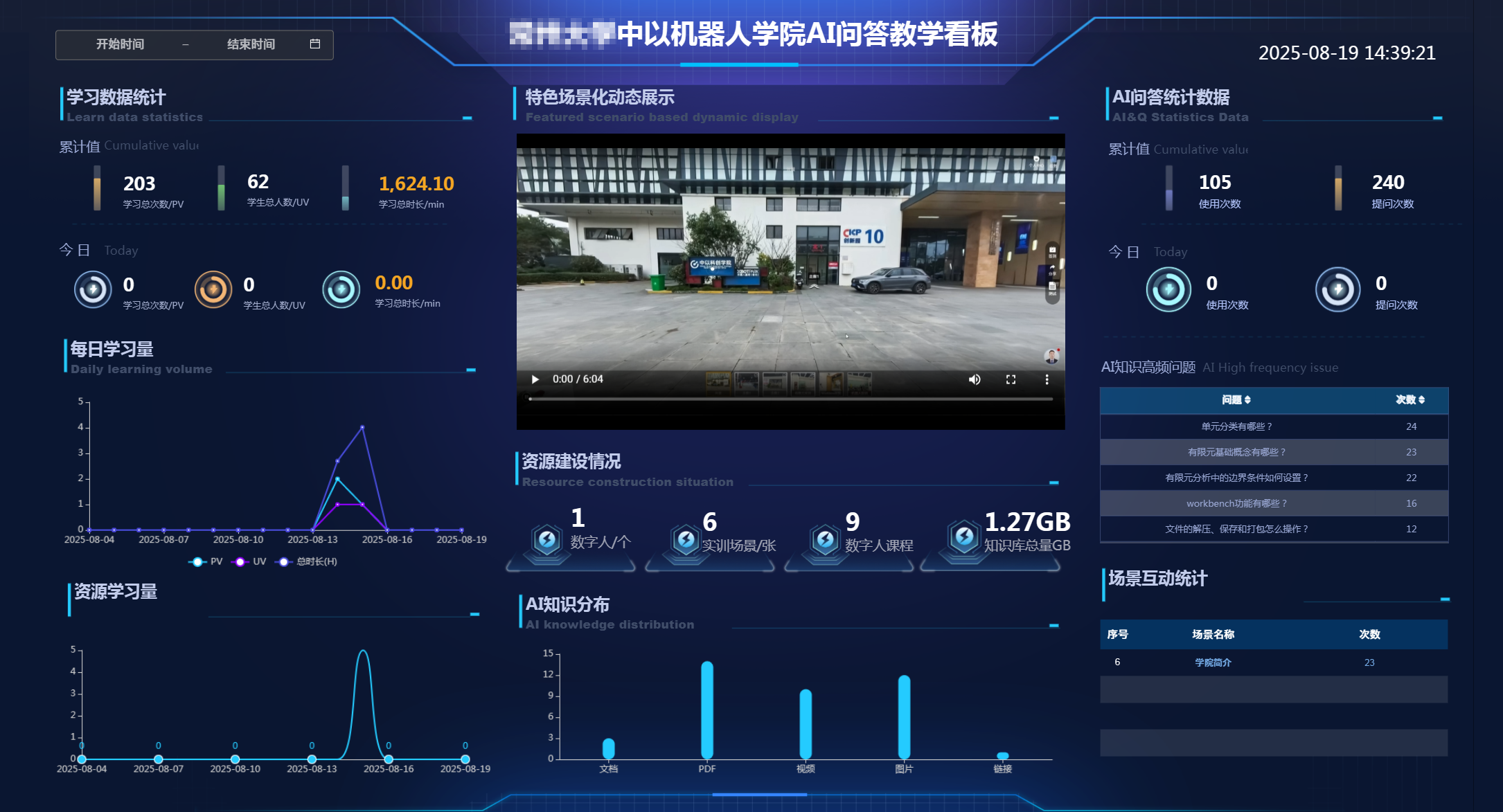Click the video progress seek bar
The width and height of the screenshot is (1503, 812).
click(790, 399)
